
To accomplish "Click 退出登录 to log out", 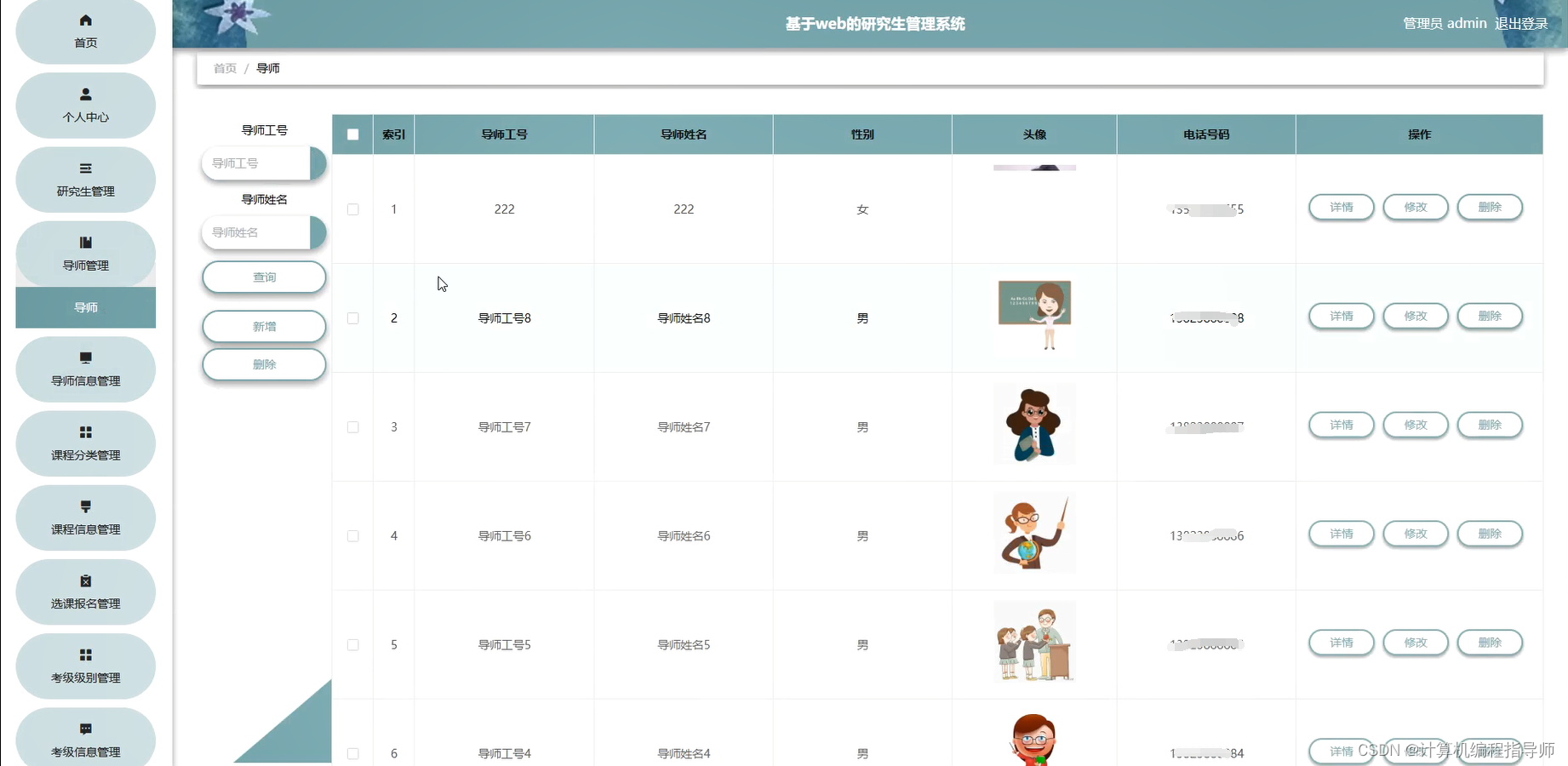I will coord(1521,24).
